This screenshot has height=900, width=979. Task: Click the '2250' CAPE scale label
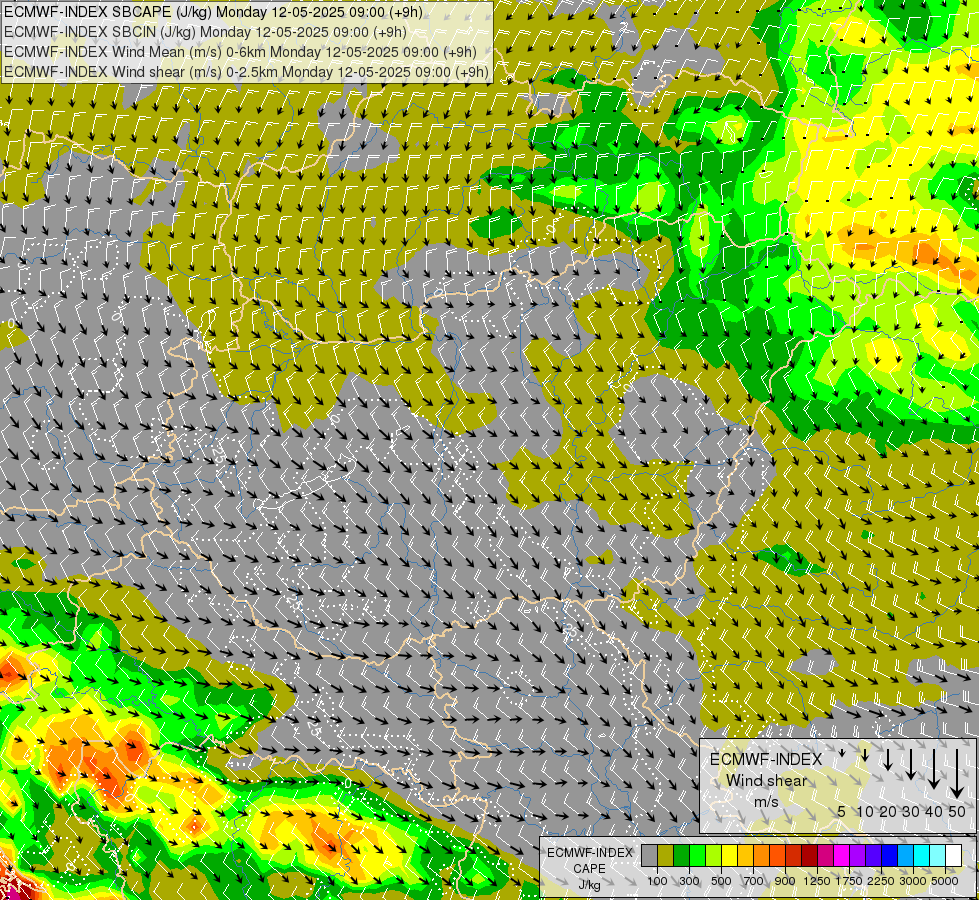pos(881,881)
